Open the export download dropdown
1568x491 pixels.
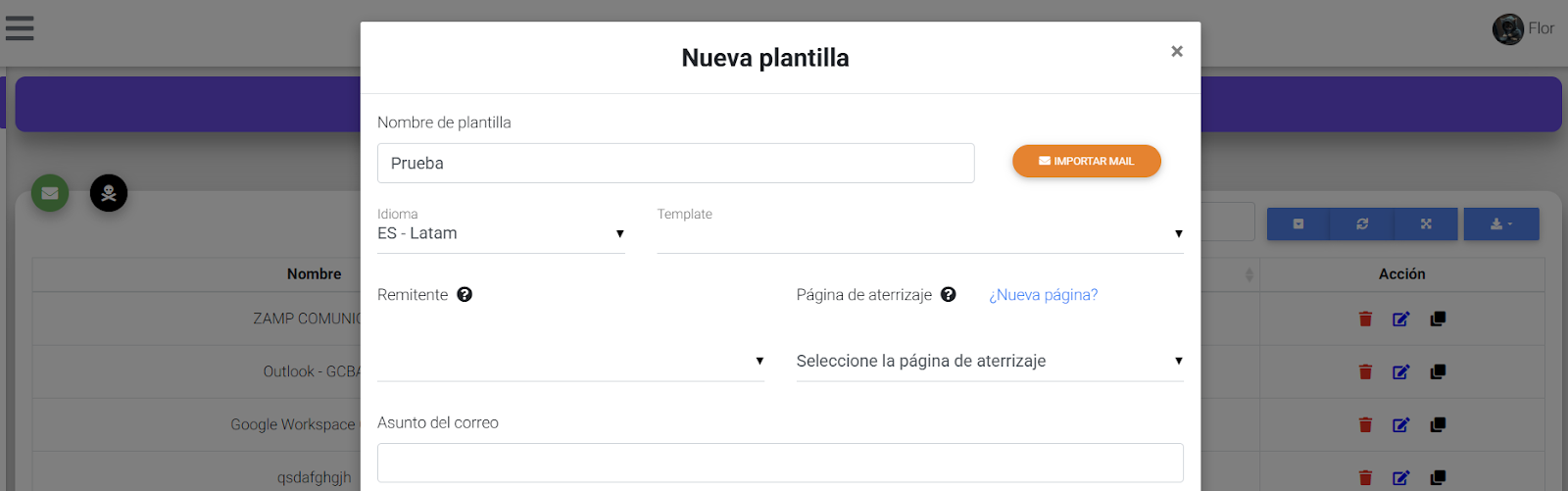coord(1500,224)
